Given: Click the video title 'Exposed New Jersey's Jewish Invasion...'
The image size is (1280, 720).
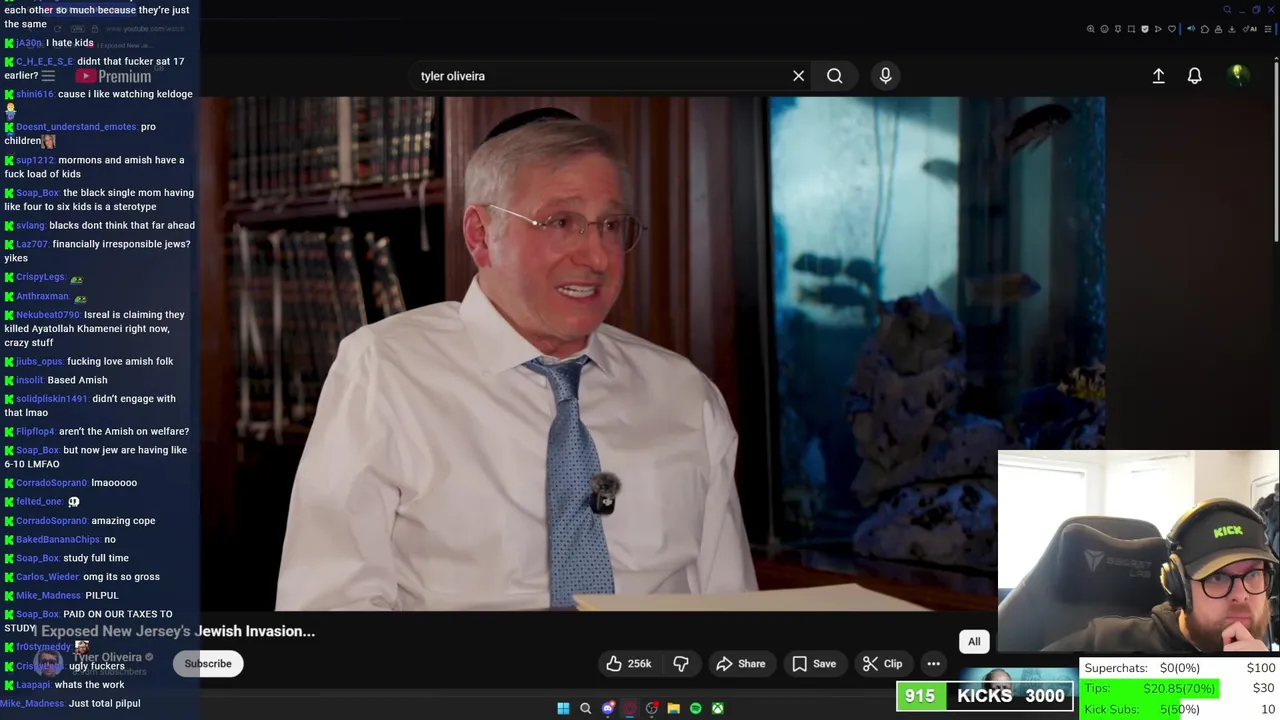Looking at the screenshot, I should (178, 631).
